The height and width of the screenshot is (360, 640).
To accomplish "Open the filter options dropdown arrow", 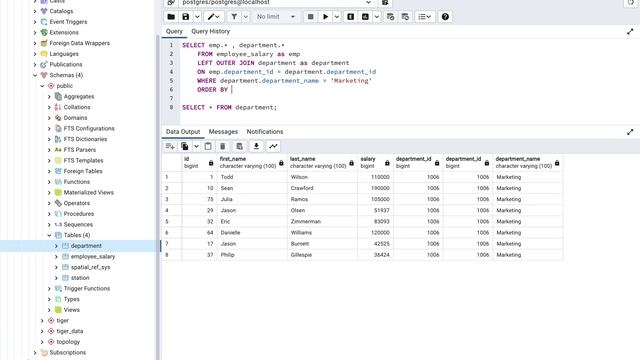I will 246,17.
